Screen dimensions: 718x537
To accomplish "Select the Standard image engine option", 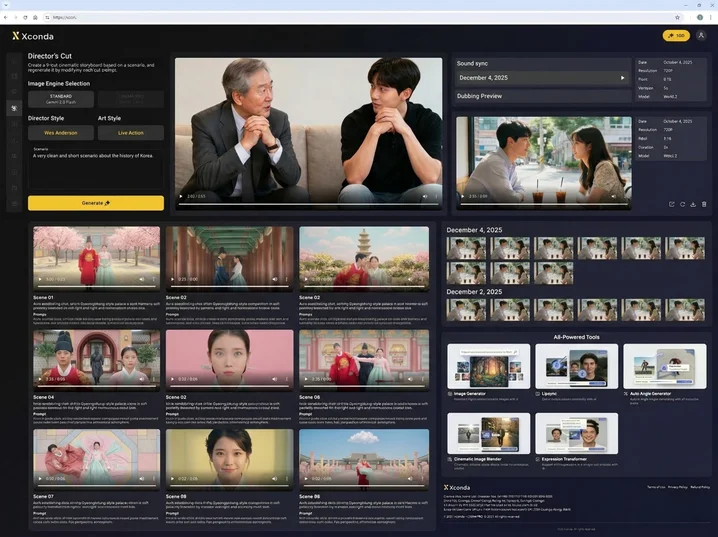I will [x=61, y=99].
